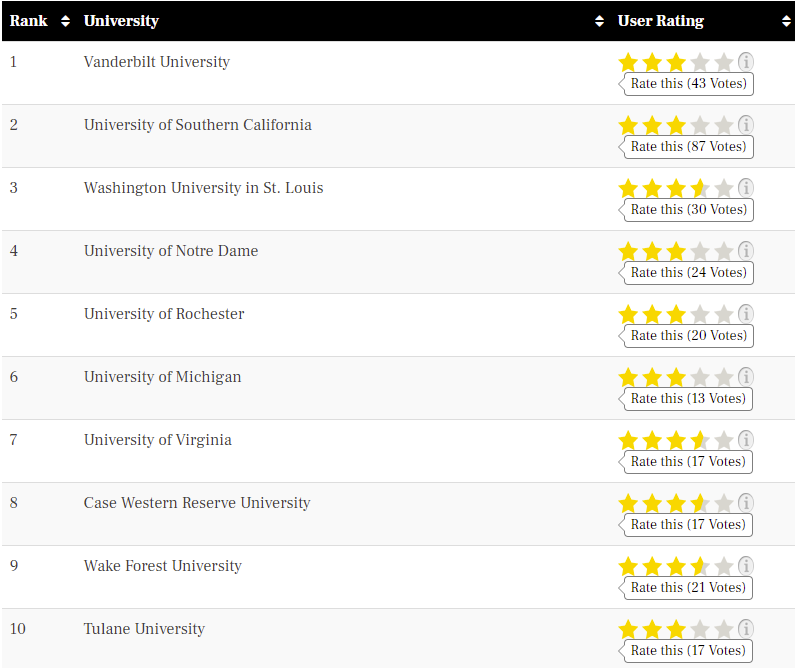Click Rate this (87 Votes) label
The width and height of the screenshot is (795, 668).
tap(688, 147)
